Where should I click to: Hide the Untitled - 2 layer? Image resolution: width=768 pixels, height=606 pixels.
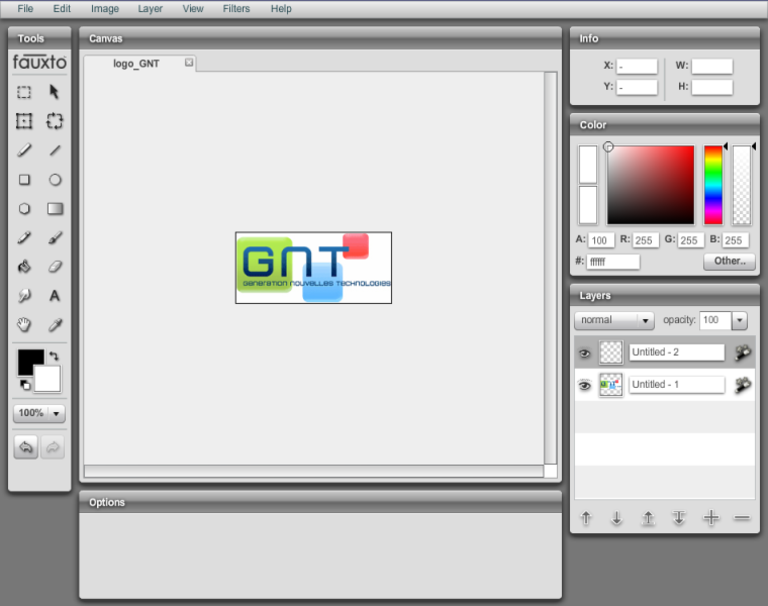[584, 354]
